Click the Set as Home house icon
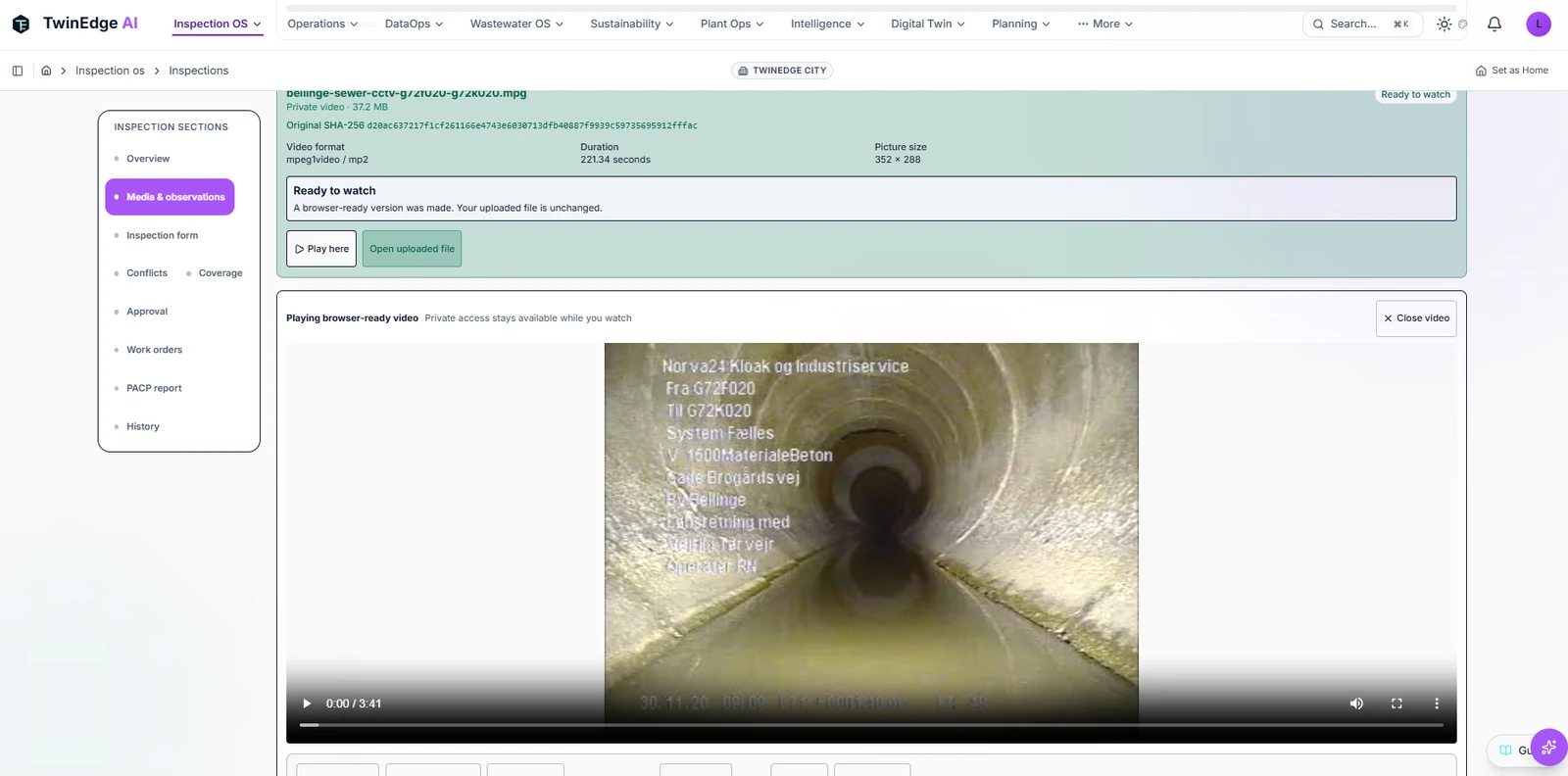 1481,71
